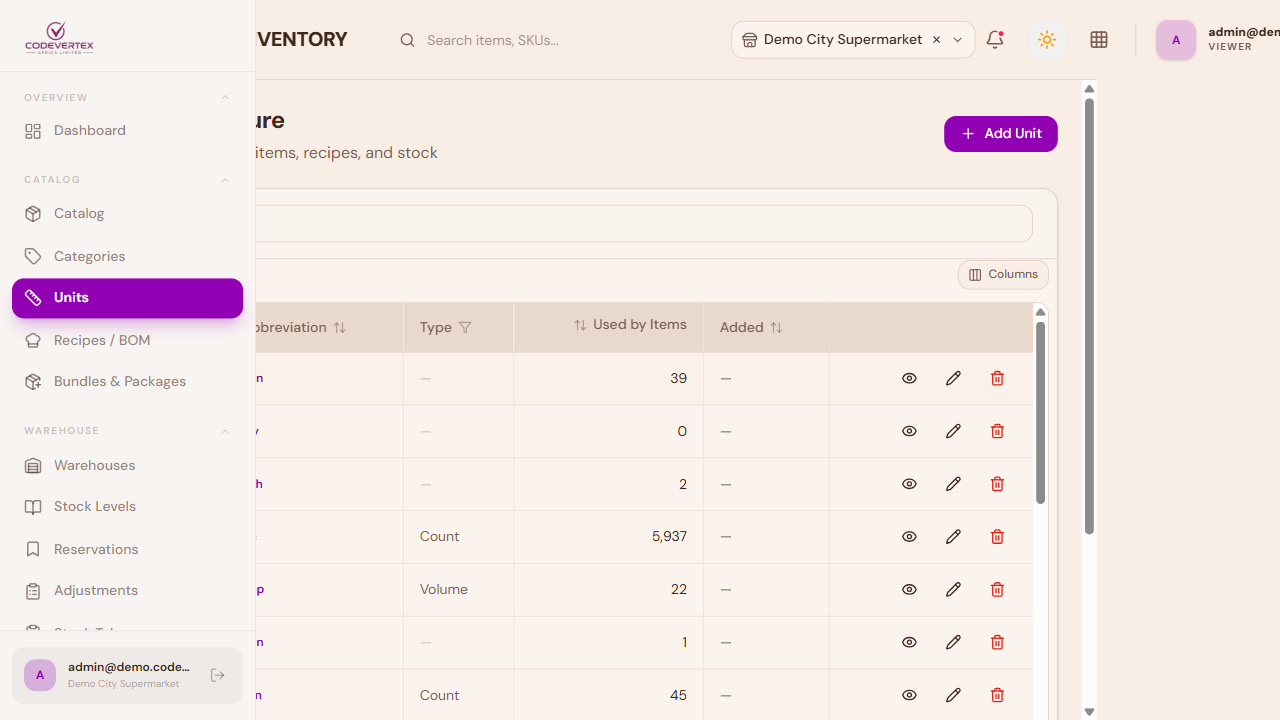Click the pencil icon in the 22-items row

point(953,590)
